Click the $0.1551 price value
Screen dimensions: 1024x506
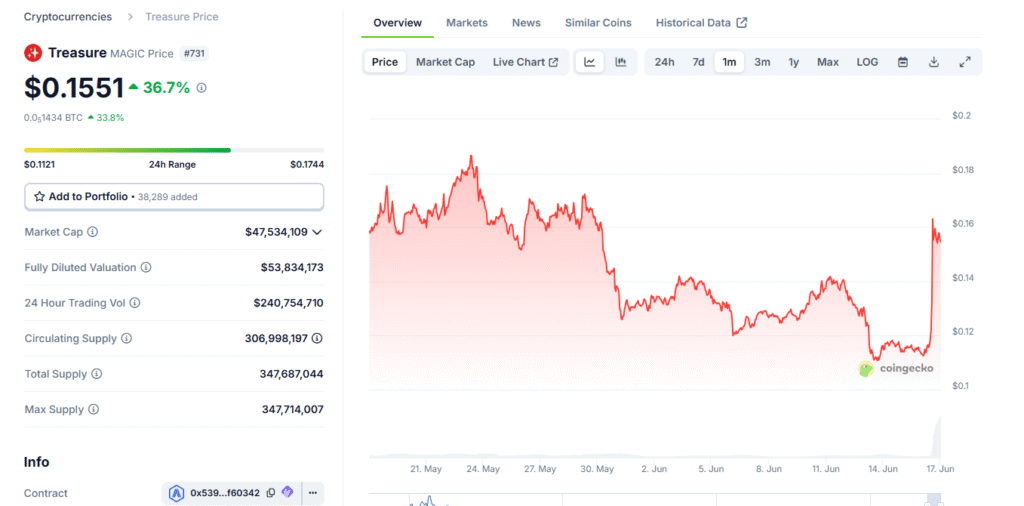click(74, 87)
